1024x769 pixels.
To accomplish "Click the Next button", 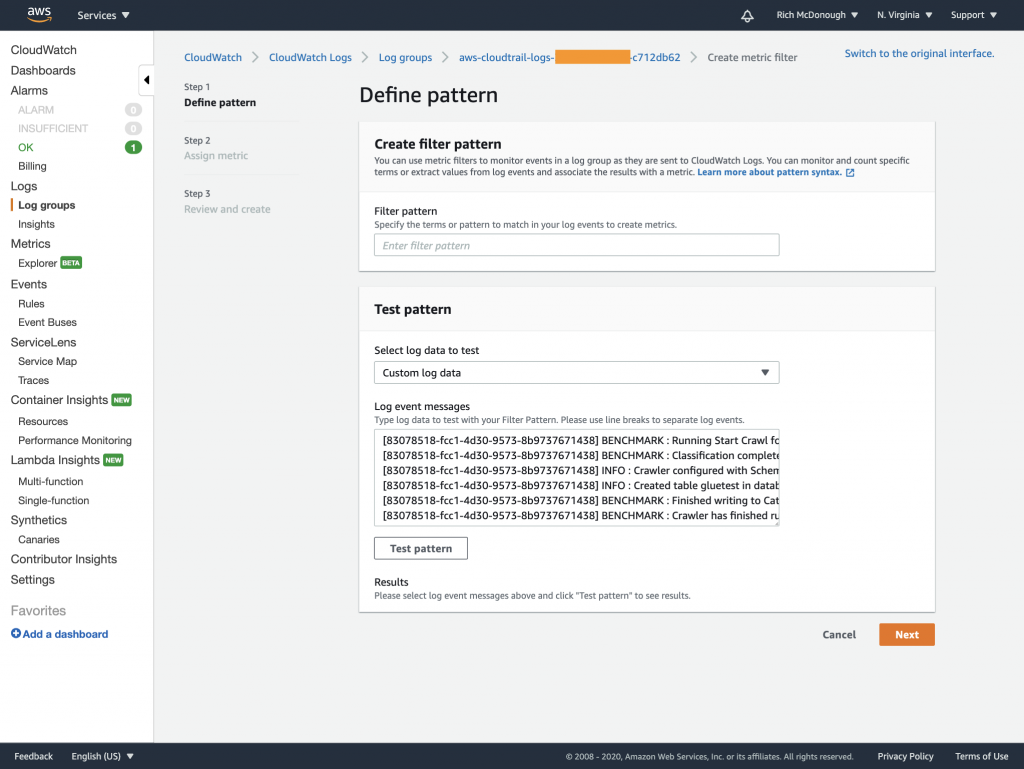I will pos(906,634).
